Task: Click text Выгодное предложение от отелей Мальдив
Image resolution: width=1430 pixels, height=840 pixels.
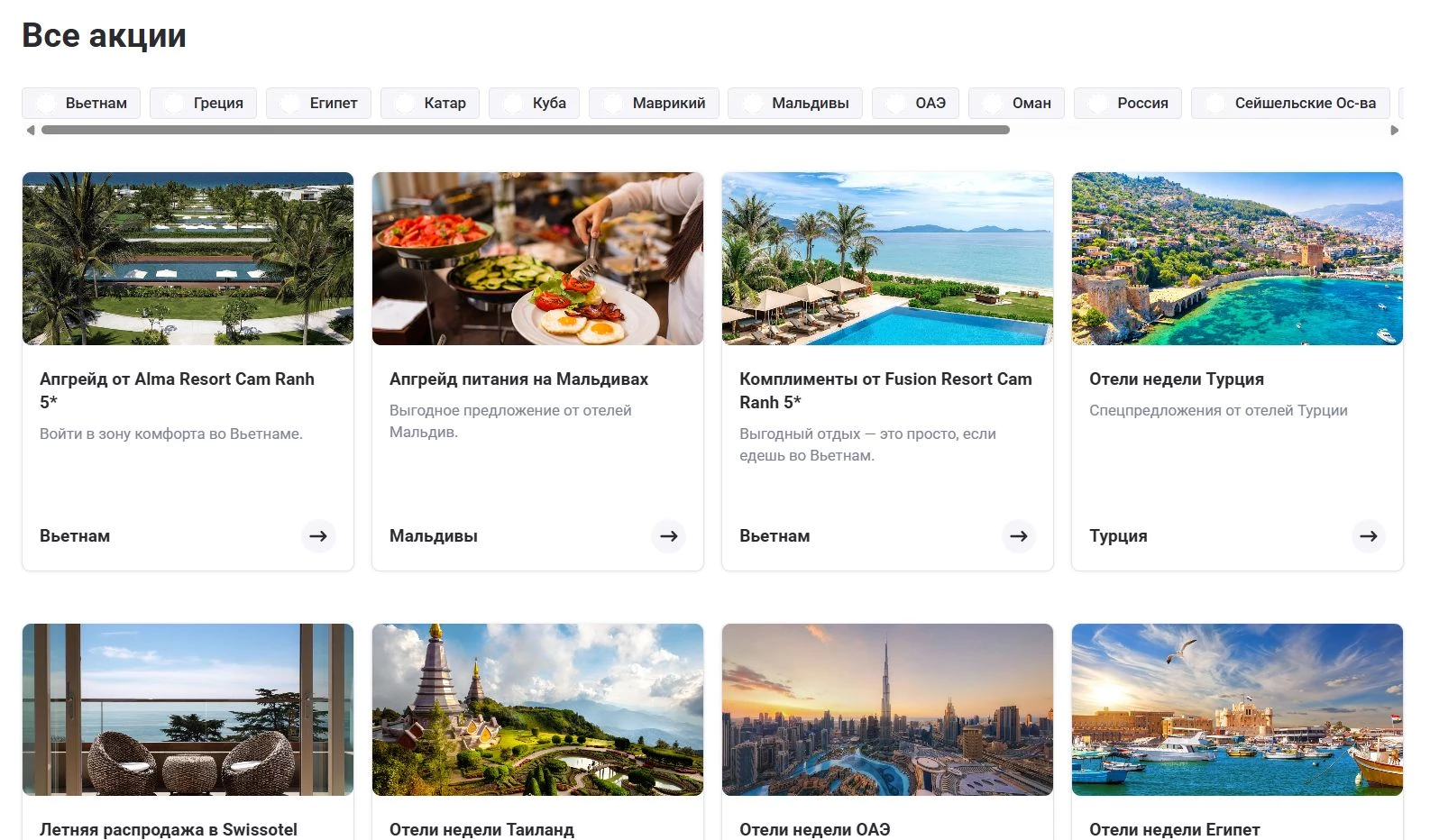Action: coord(510,421)
